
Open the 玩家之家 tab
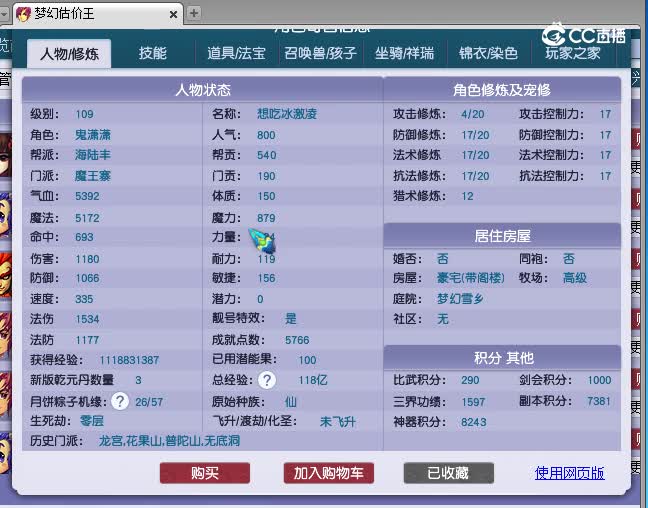[x=572, y=53]
